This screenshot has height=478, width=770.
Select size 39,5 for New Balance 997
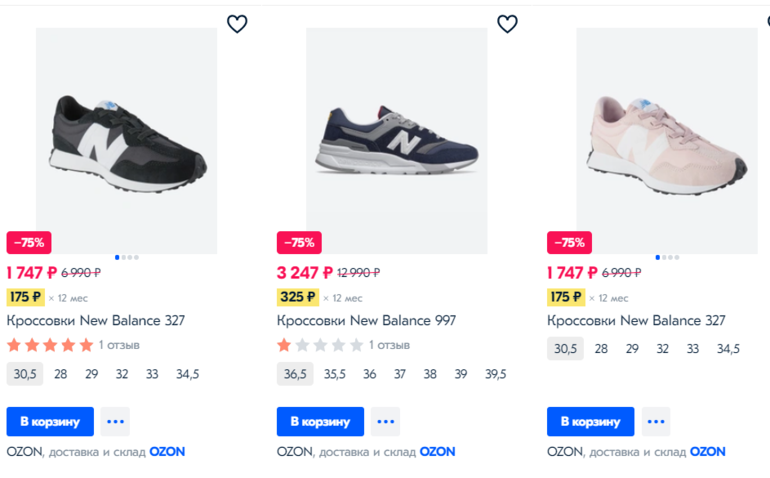click(x=496, y=375)
